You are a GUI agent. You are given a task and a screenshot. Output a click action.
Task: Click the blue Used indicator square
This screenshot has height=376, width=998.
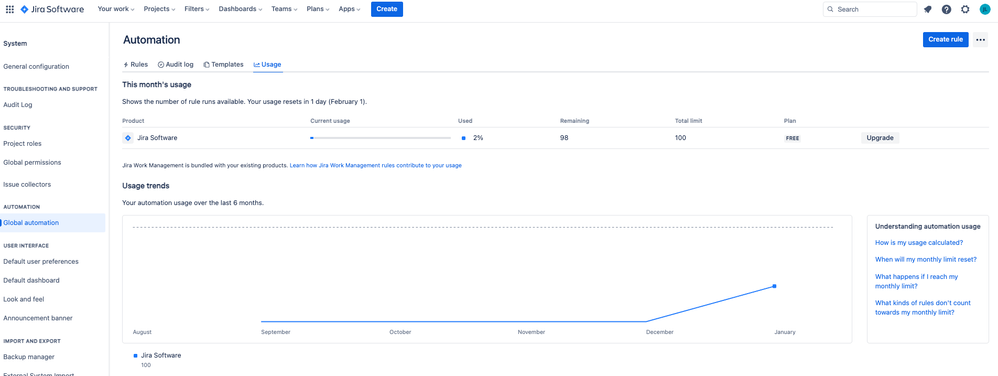463,137
